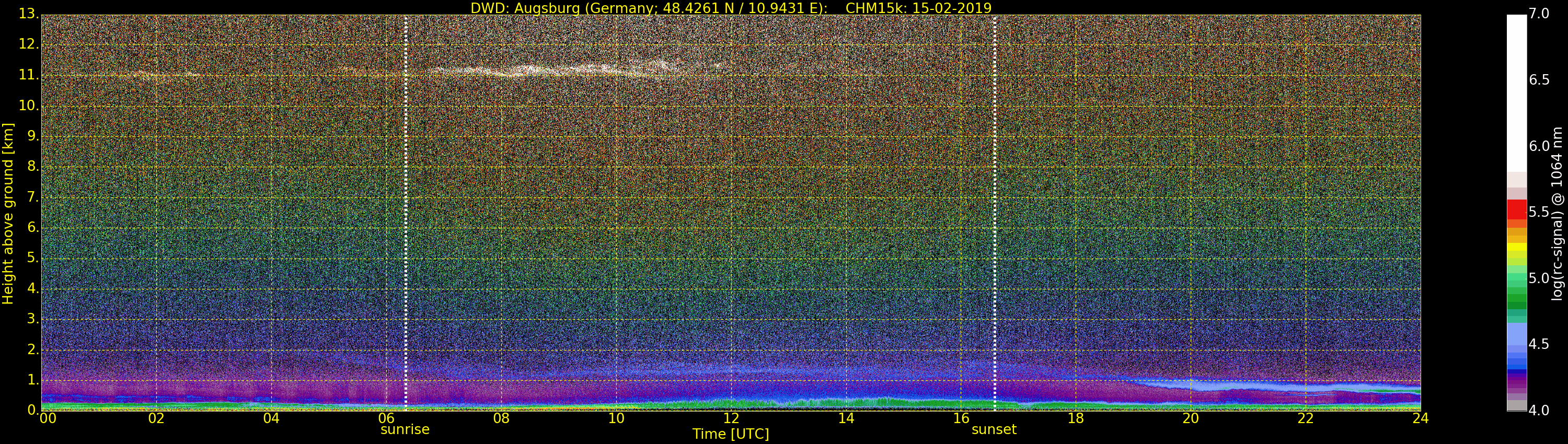Click the height axis tick '2.'

pyautogui.click(x=33, y=350)
